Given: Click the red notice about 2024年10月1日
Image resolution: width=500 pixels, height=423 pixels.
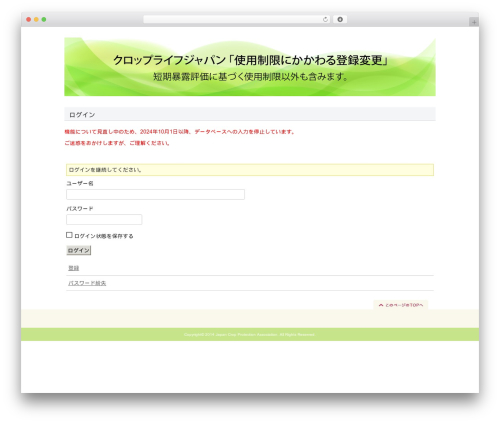Looking at the screenshot, I should [180, 132].
